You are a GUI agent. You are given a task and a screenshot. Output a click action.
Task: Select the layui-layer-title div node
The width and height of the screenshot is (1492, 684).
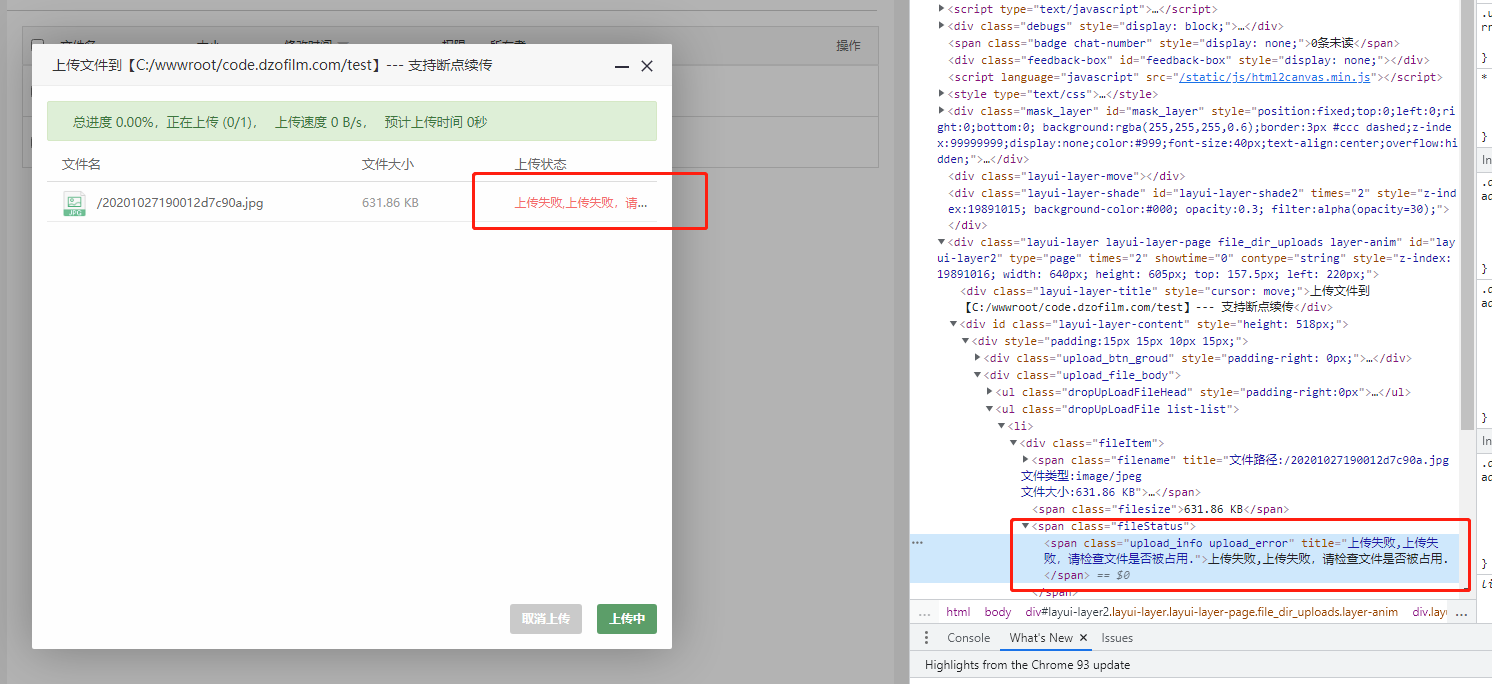(1165, 299)
